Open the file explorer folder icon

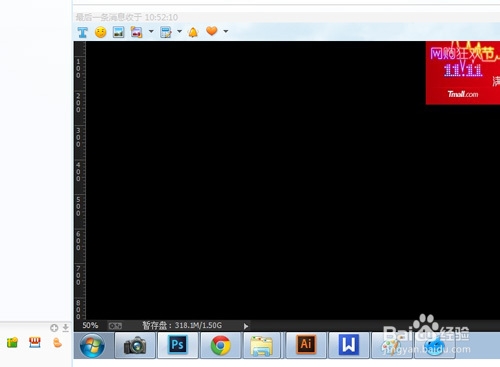click(262, 345)
